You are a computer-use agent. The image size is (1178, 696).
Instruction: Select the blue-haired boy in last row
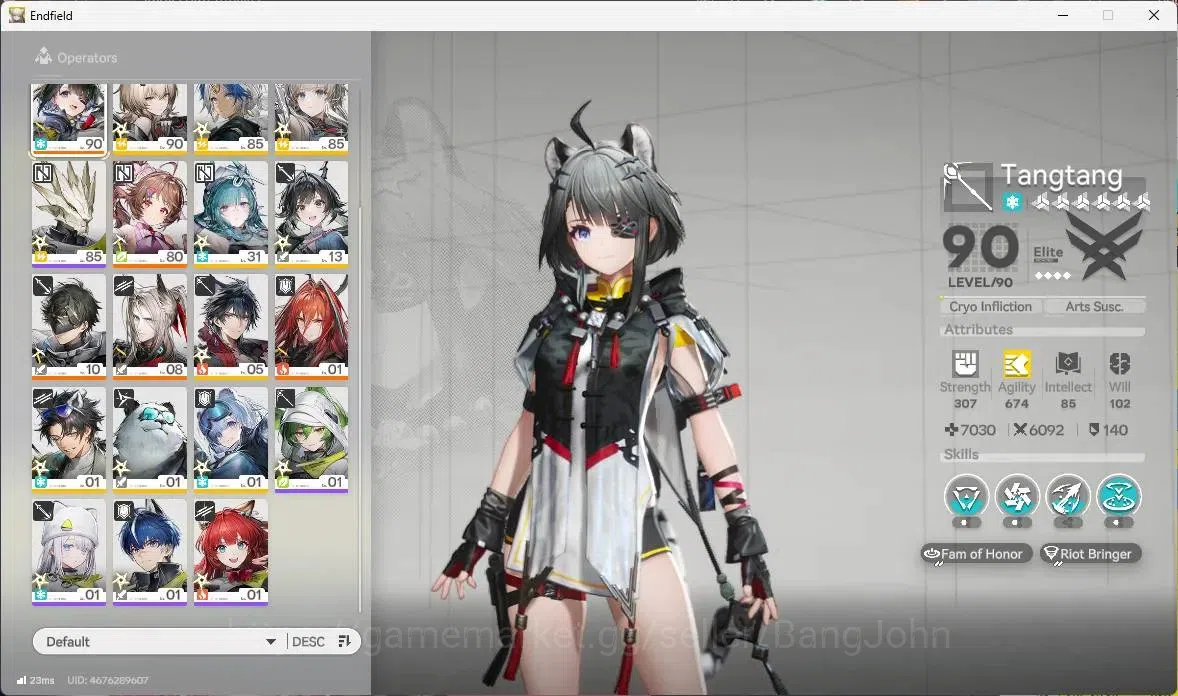pos(150,552)
